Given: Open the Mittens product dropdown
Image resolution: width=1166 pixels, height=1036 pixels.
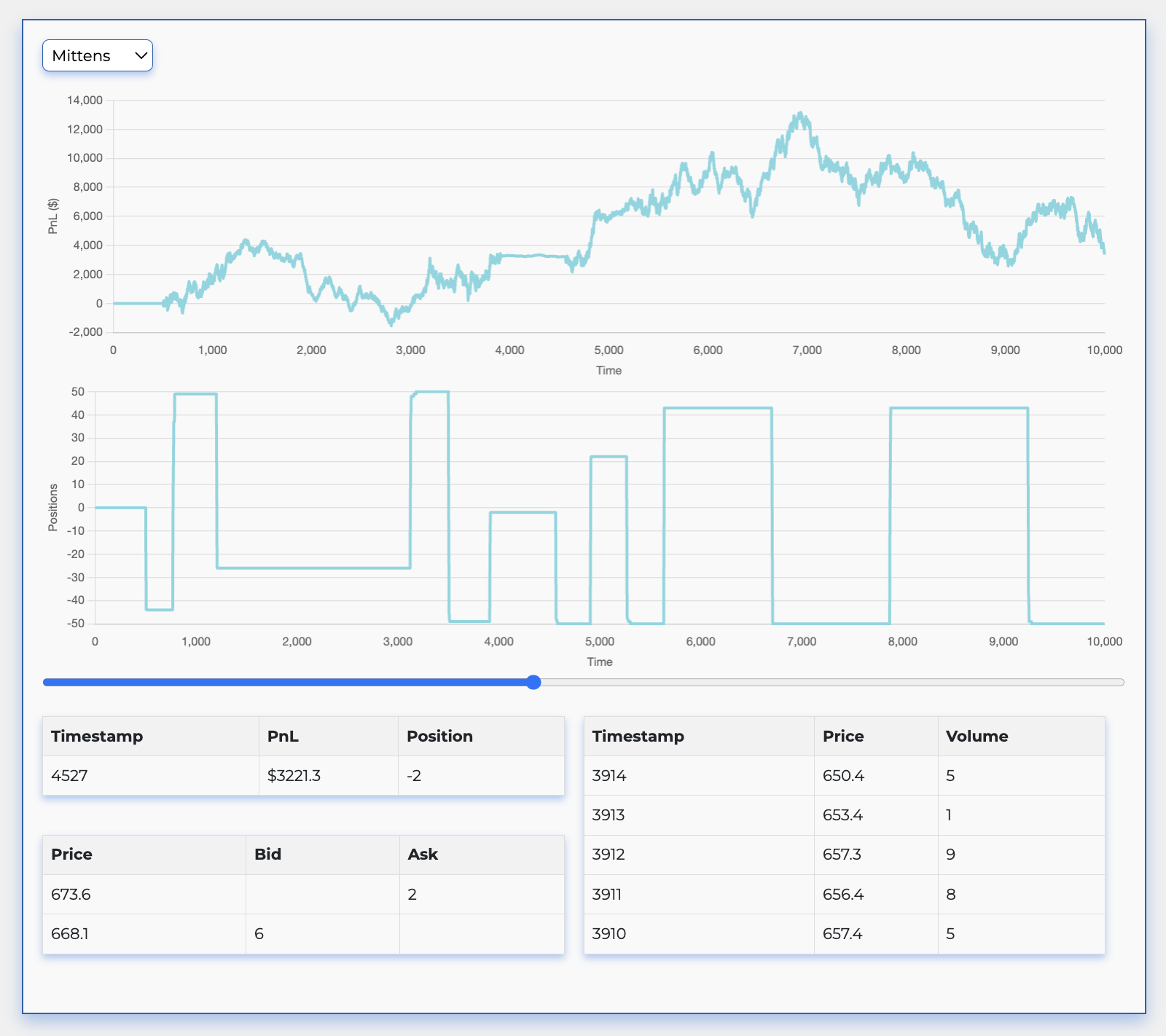Looking at the screenshot, I should pyautogui.click(x=98, y=55).
